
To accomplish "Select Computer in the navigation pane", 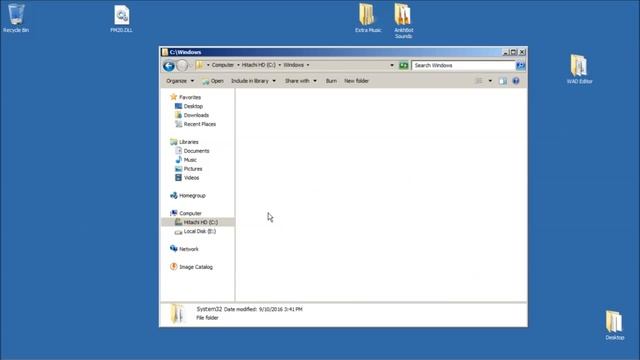I will click(190, 213).
